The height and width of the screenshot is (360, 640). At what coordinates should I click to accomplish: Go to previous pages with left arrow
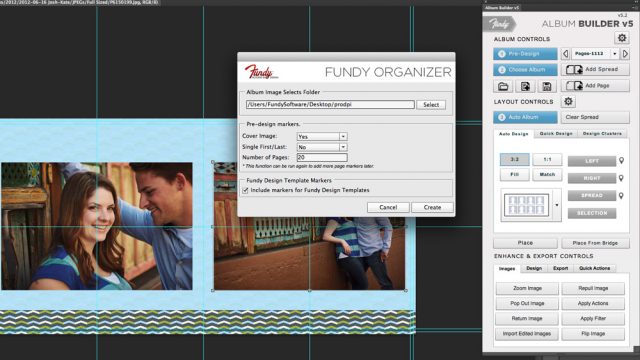[x=565, y=53]
